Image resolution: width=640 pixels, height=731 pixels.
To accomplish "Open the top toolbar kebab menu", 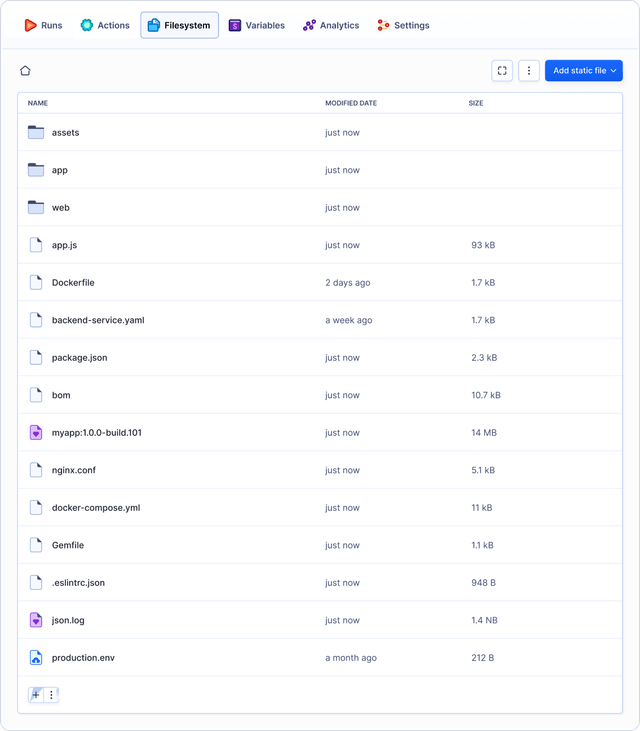I will pyautogui.click(x=529, y=71).
